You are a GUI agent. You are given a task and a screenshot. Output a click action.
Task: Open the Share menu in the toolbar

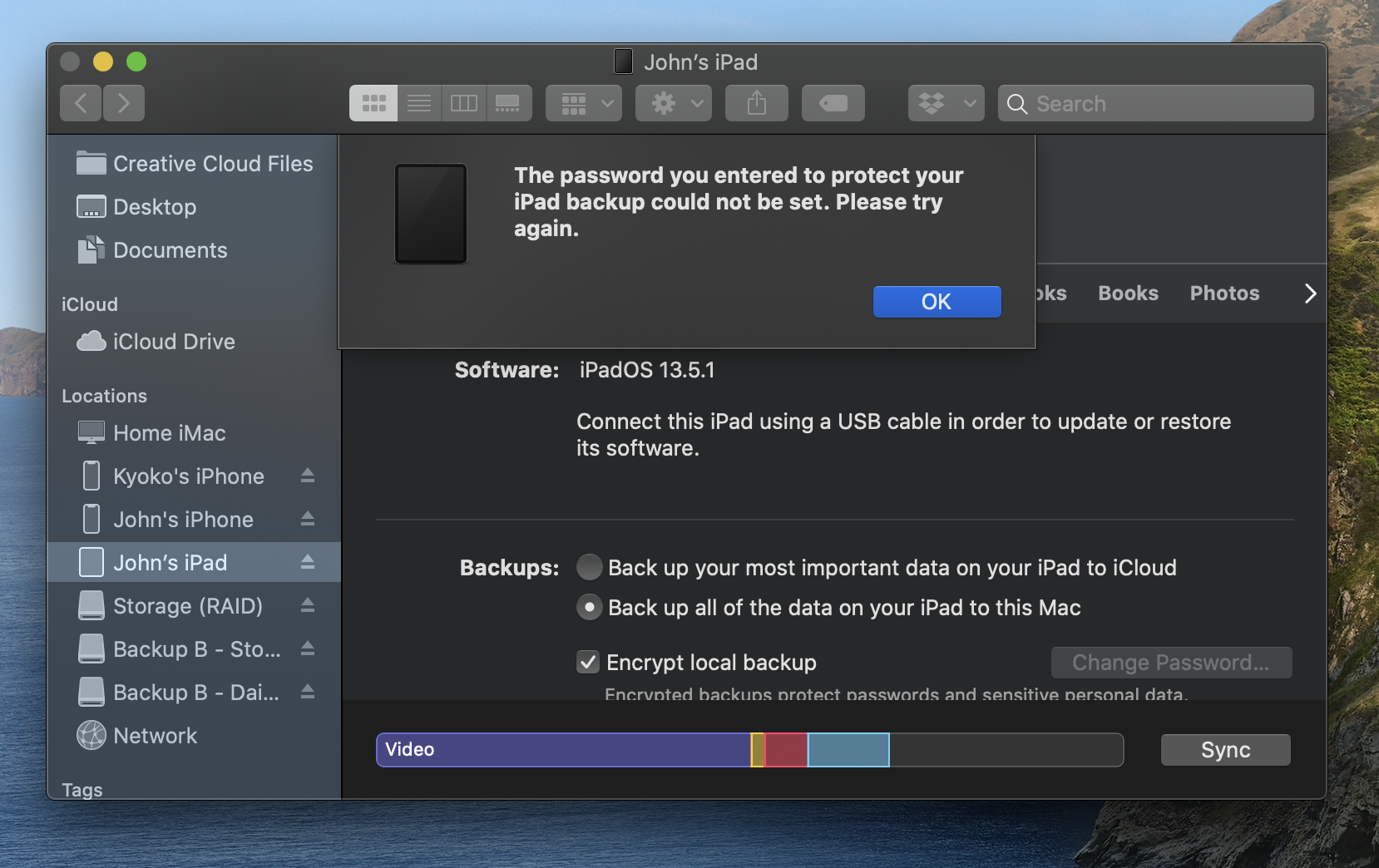coord(756,102)
